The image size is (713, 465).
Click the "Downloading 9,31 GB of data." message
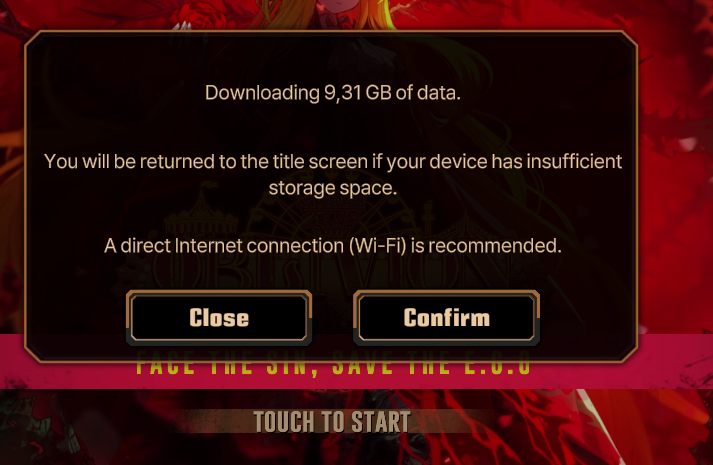pos(333,93)
